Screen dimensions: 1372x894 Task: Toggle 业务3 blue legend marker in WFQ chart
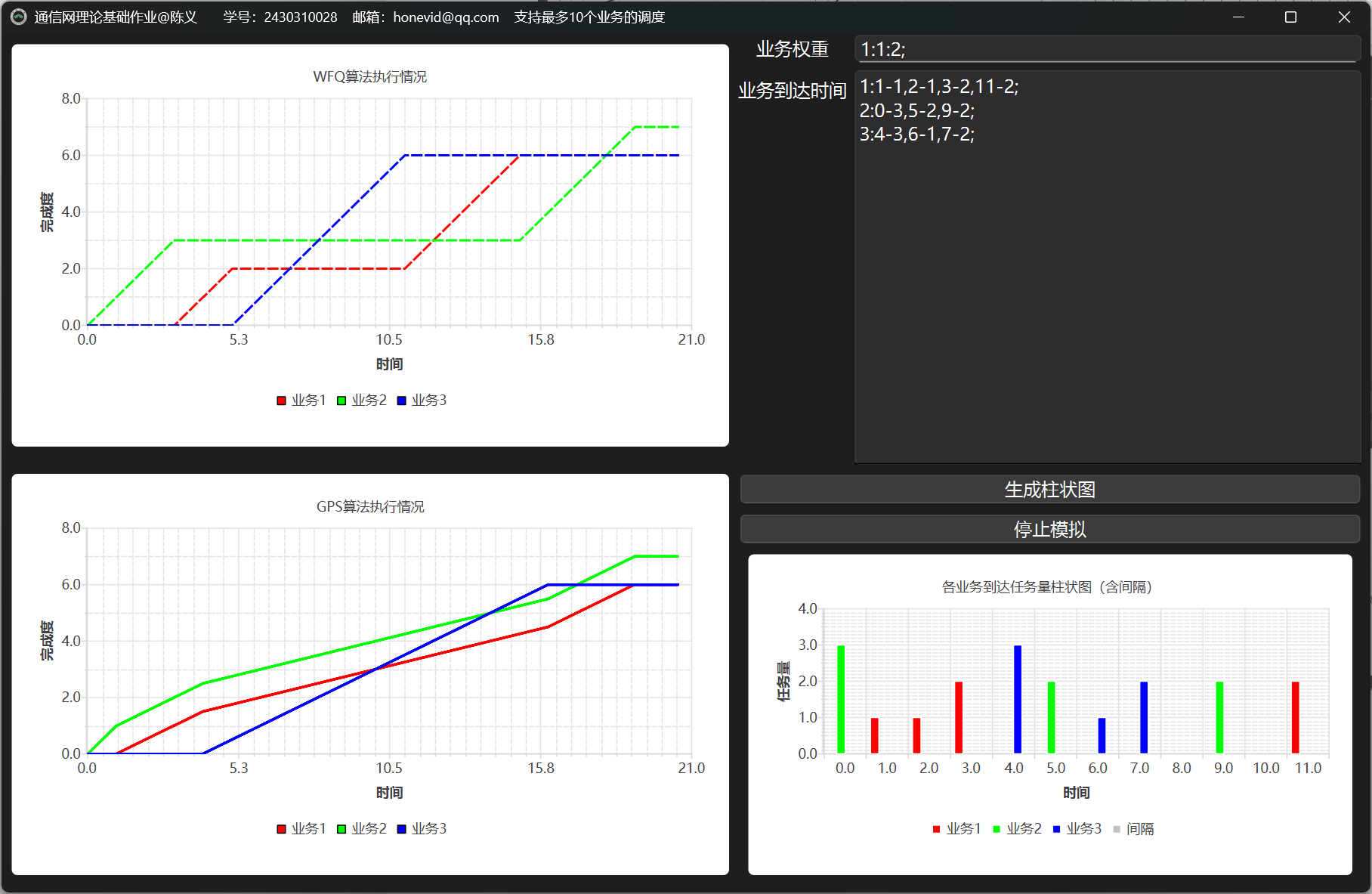pos(401,401)
